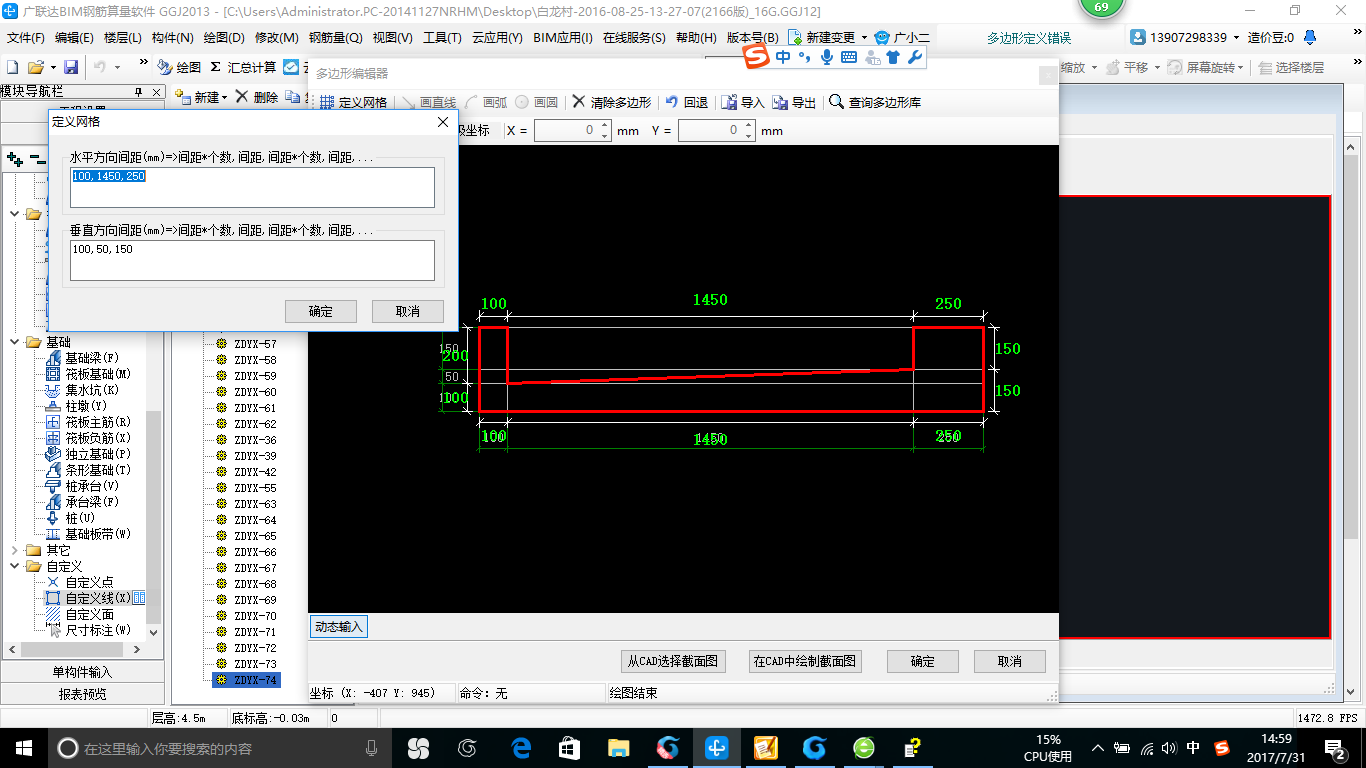Click the 平移 pan tool

pyautogui.click(x=1126, y=67)
